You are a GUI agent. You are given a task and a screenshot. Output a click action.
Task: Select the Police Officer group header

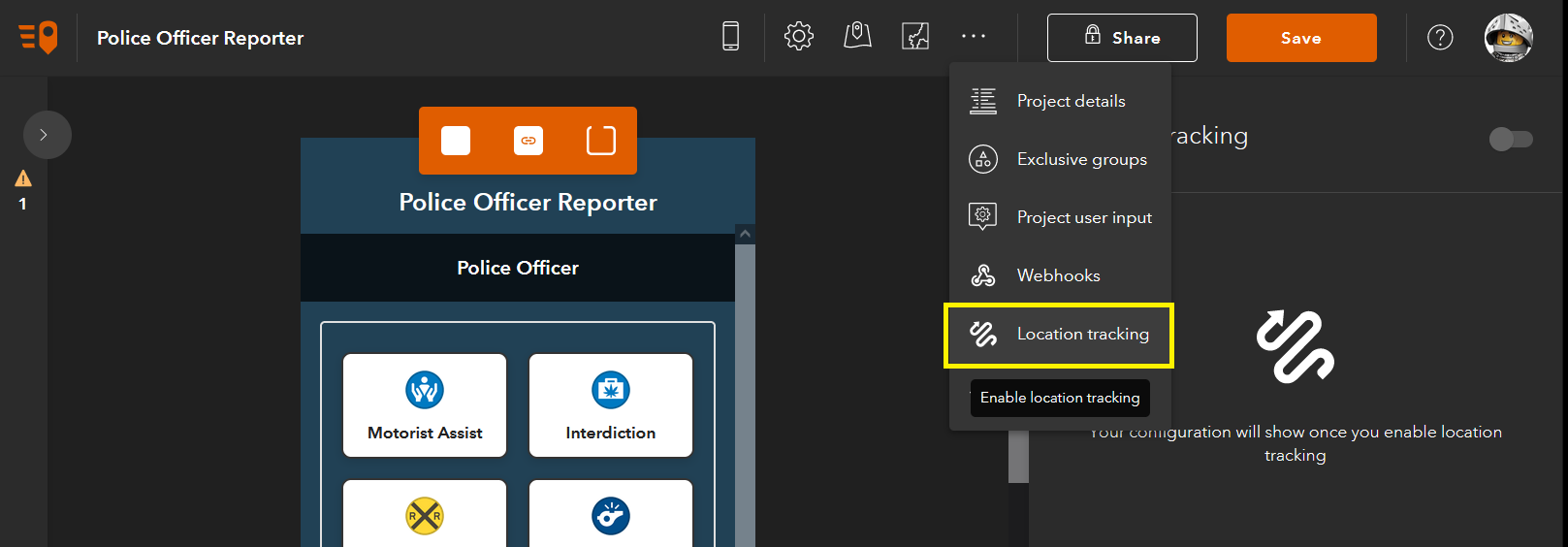point(518,268)
